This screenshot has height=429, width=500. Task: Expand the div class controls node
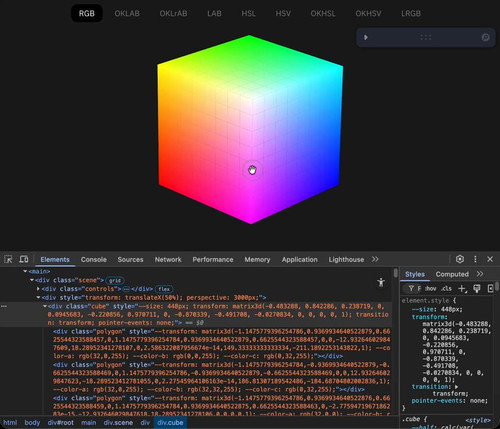(x=38, y=289)
